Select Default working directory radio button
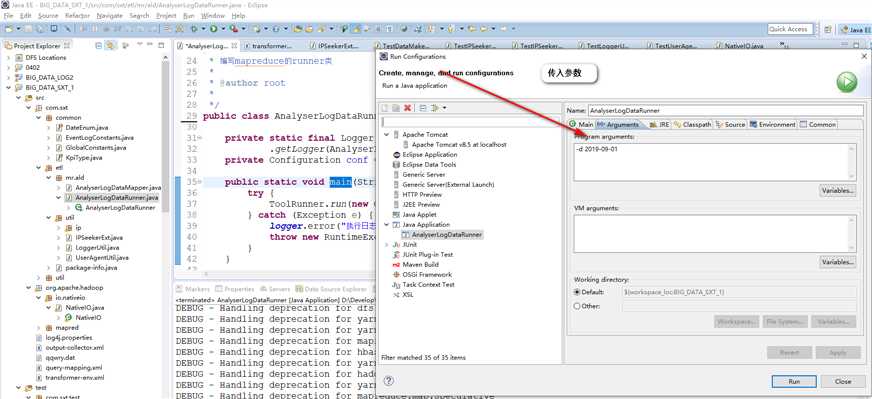 click(x=577, y=292)
